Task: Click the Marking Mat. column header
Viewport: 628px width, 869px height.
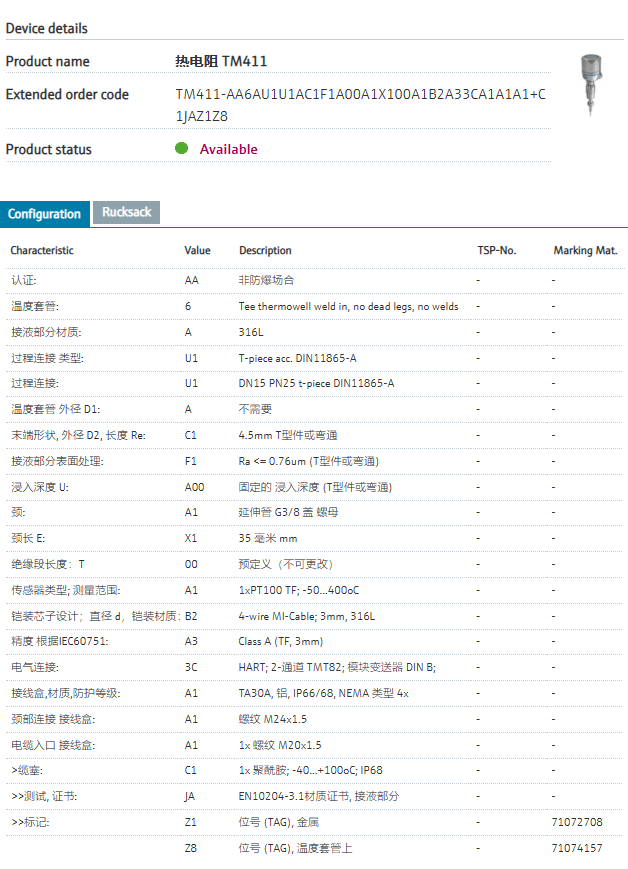Action: 585,250
